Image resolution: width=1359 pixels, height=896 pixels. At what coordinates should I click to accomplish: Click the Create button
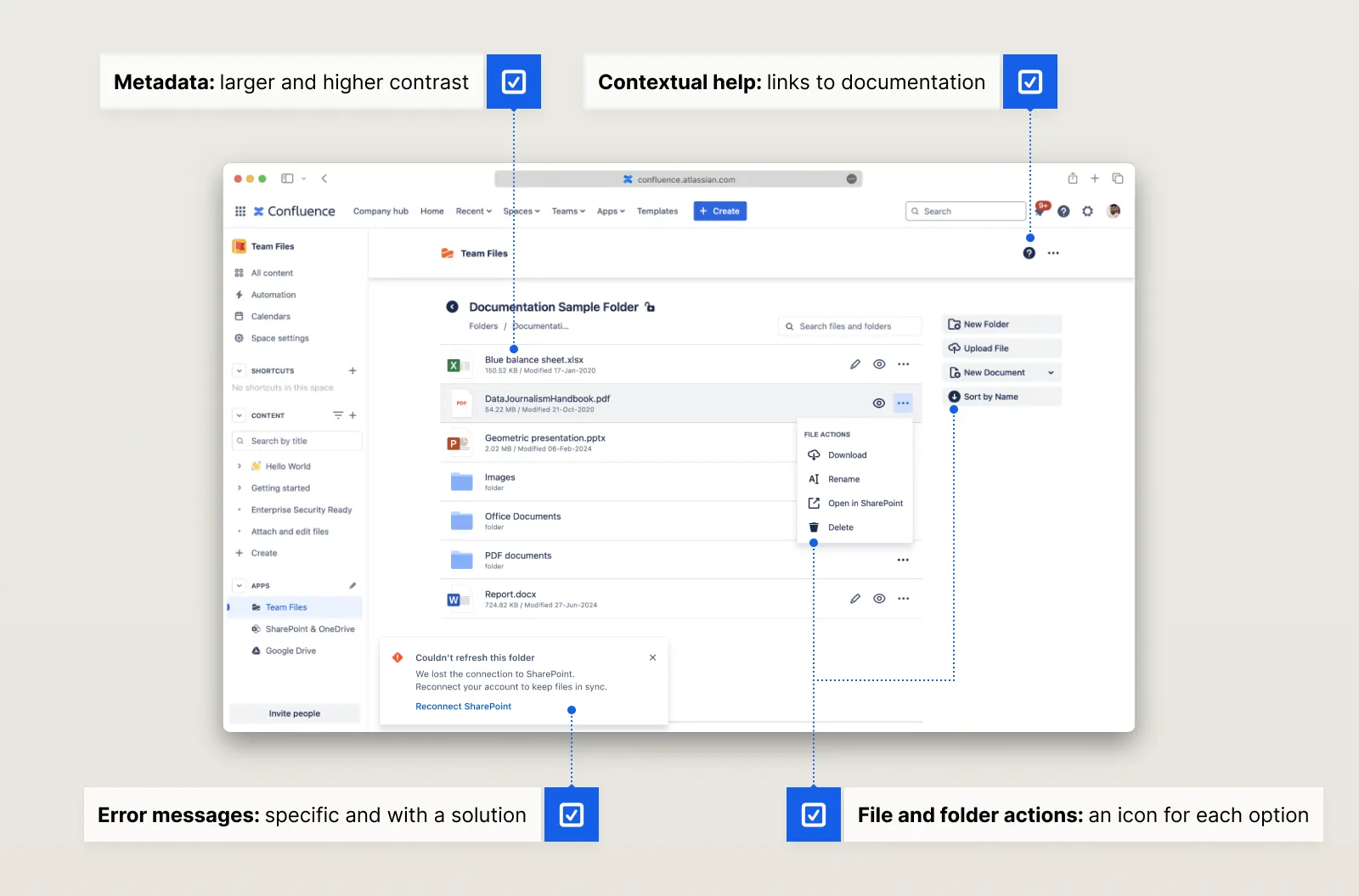pos(720,211)
